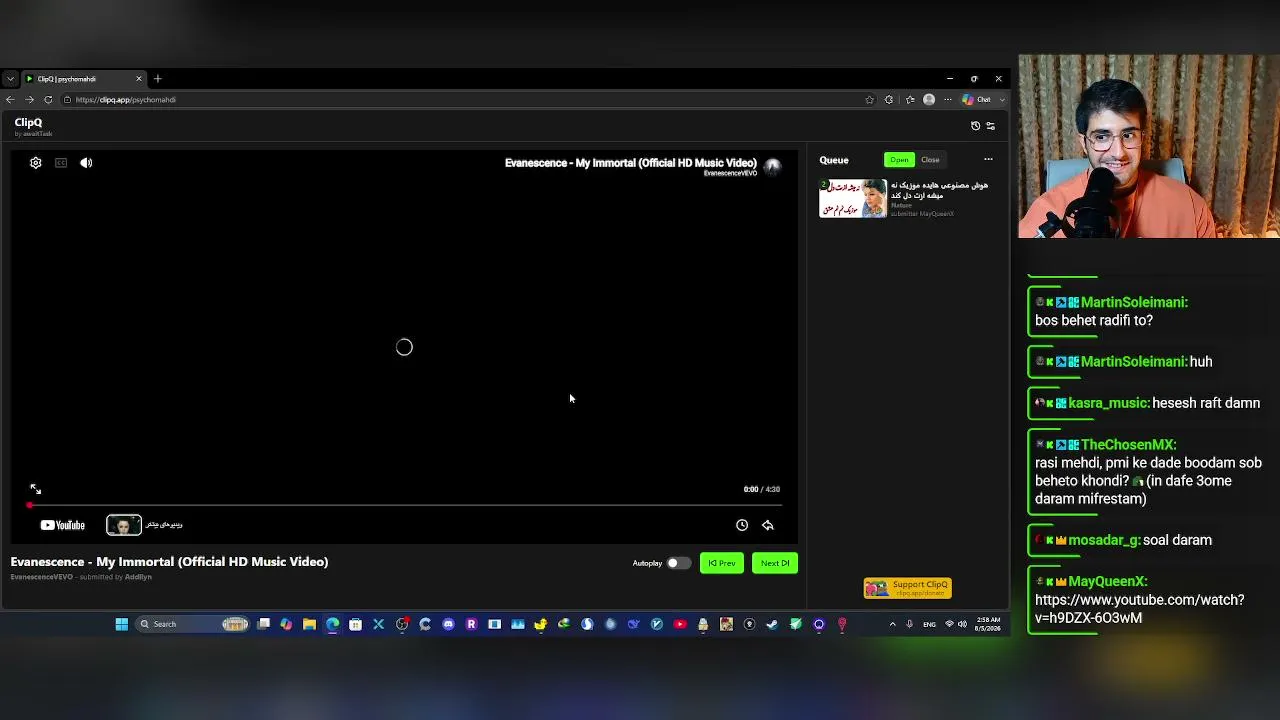
Task: Open Discord from the taskbar
Action: [448, 624]
